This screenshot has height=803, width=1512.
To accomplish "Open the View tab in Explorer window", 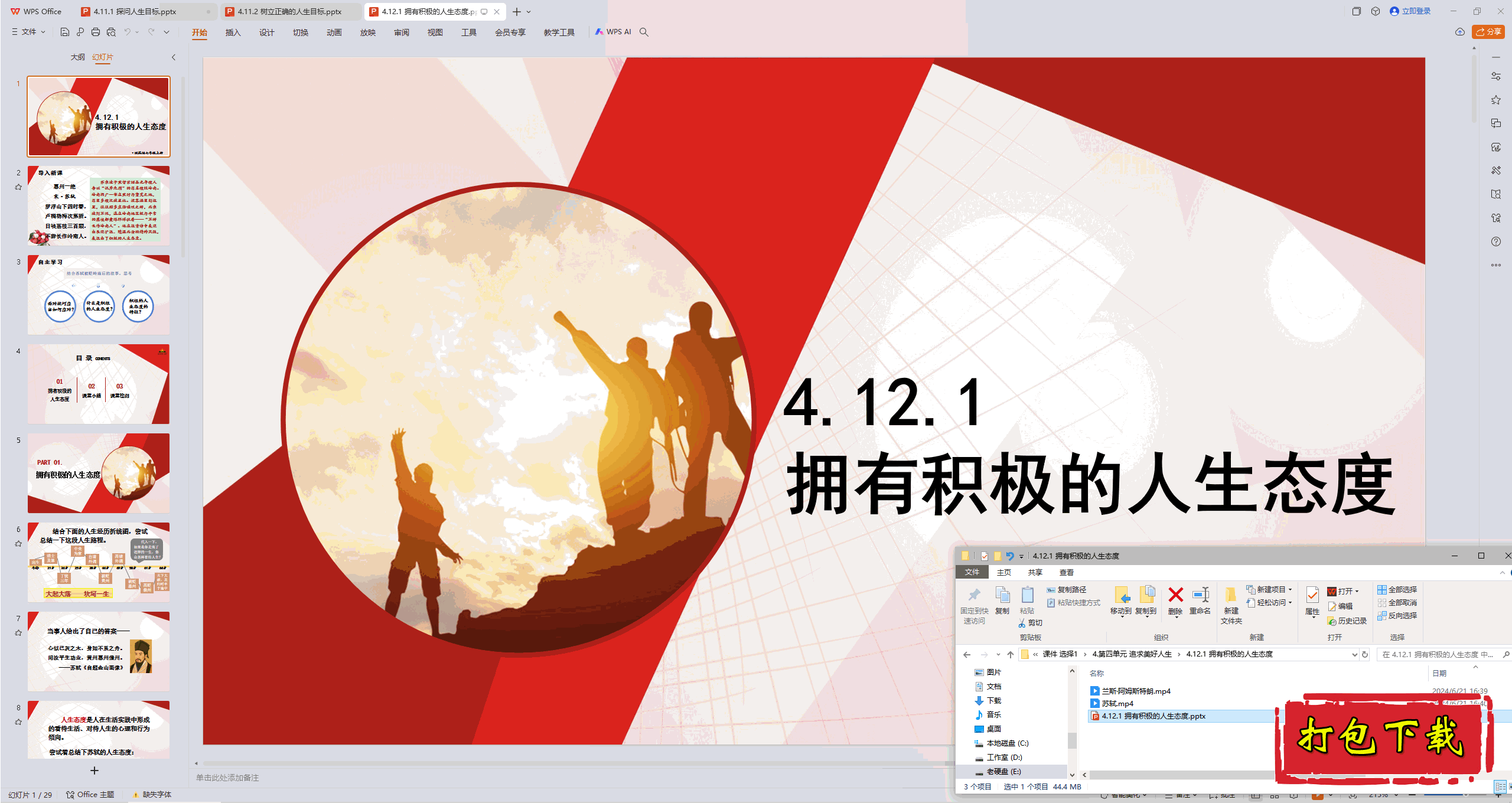I will pos(1066,572).
